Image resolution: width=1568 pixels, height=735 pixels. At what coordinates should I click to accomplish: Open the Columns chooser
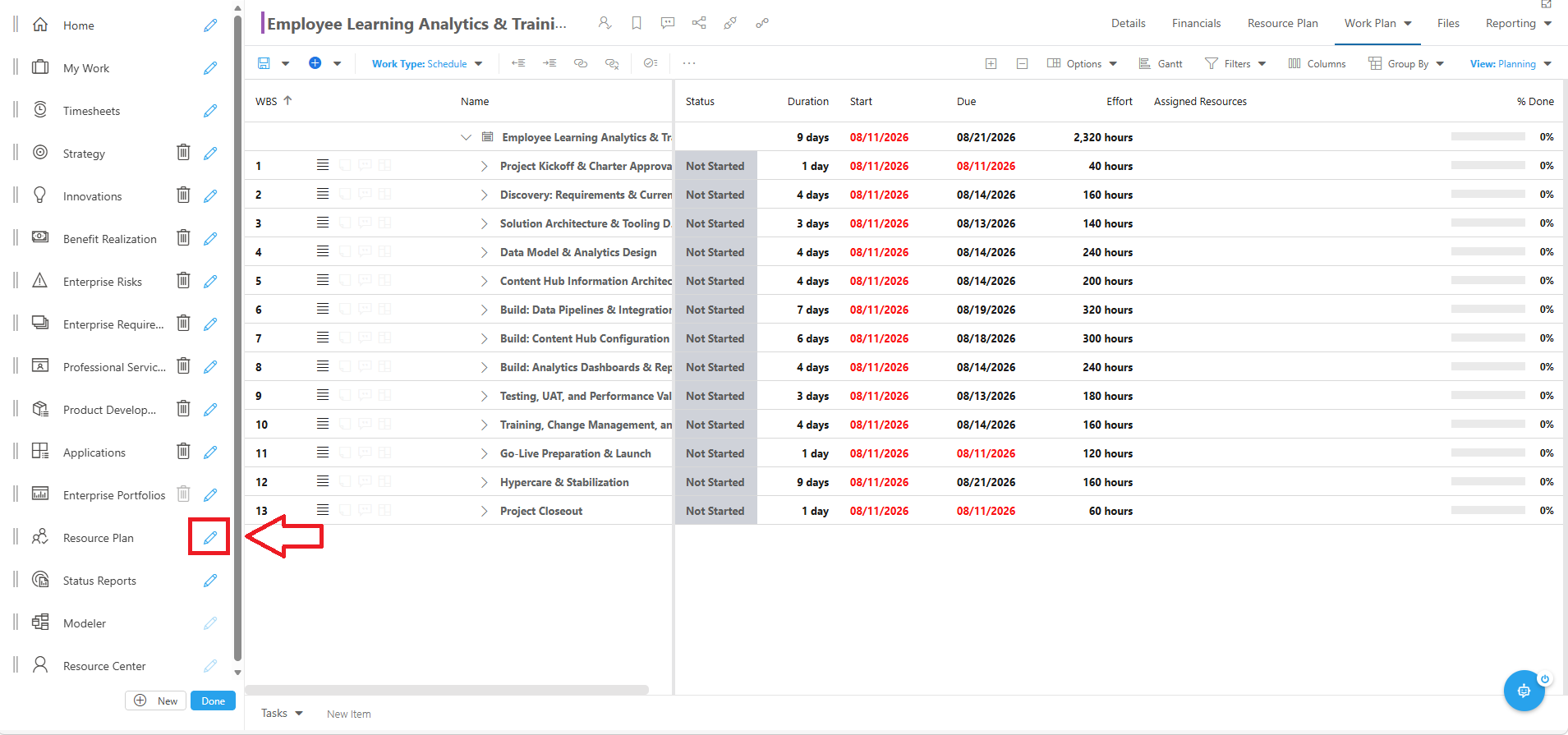pos(1317,63)
